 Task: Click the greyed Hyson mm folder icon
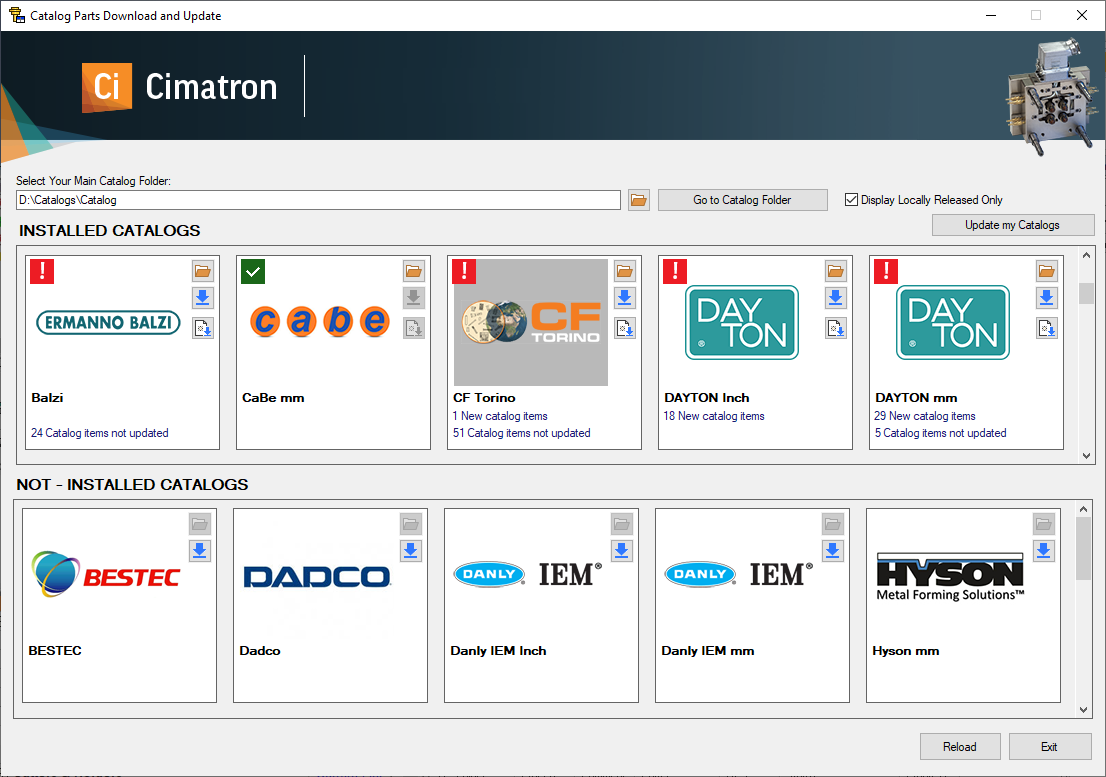(1044, 524)
